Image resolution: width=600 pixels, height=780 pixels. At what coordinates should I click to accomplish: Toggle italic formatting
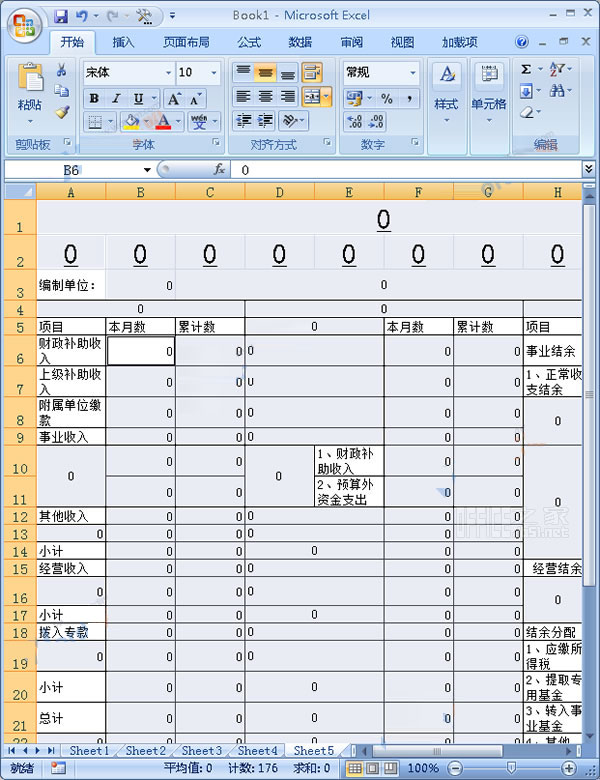tap(116, 98)
